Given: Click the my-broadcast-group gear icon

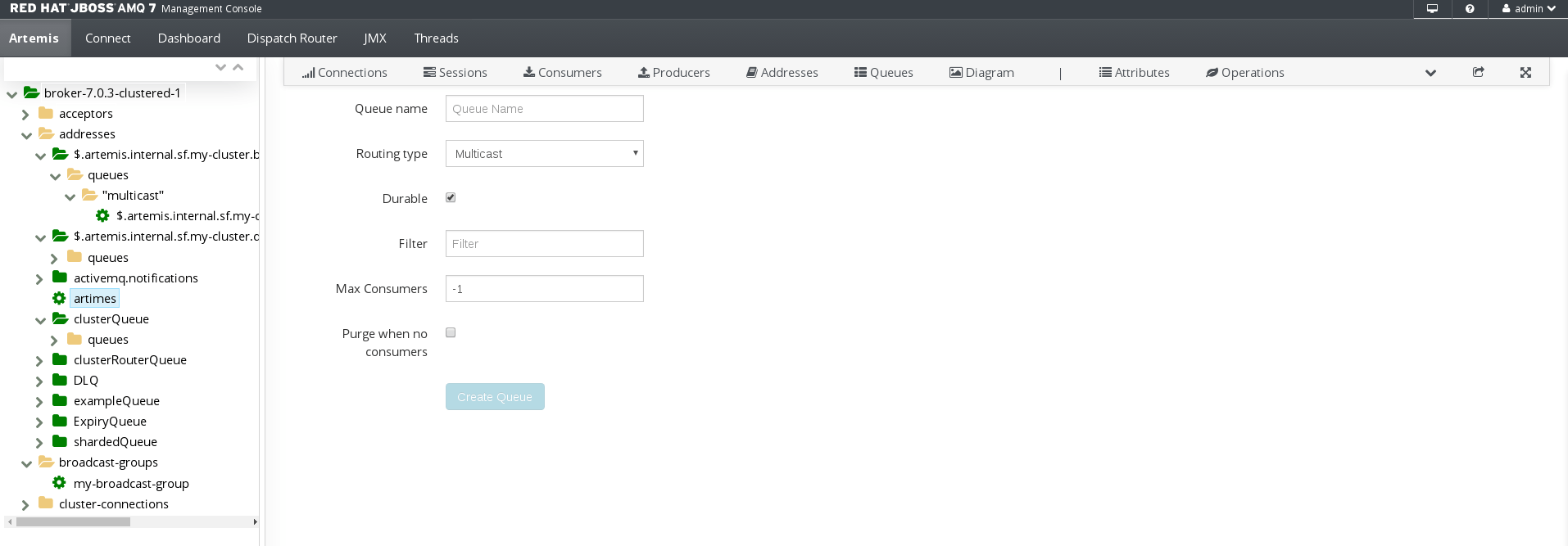Looking at the screenshot, I should [x=59, y=483].
